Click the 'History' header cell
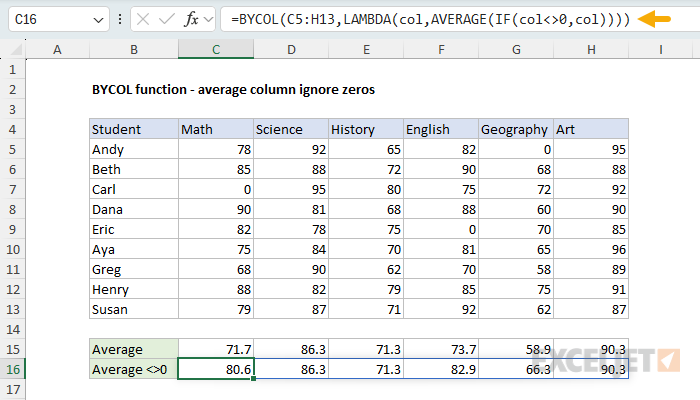Image resolution: width=700 pixels, height=400 pixels. coord(366,129)
